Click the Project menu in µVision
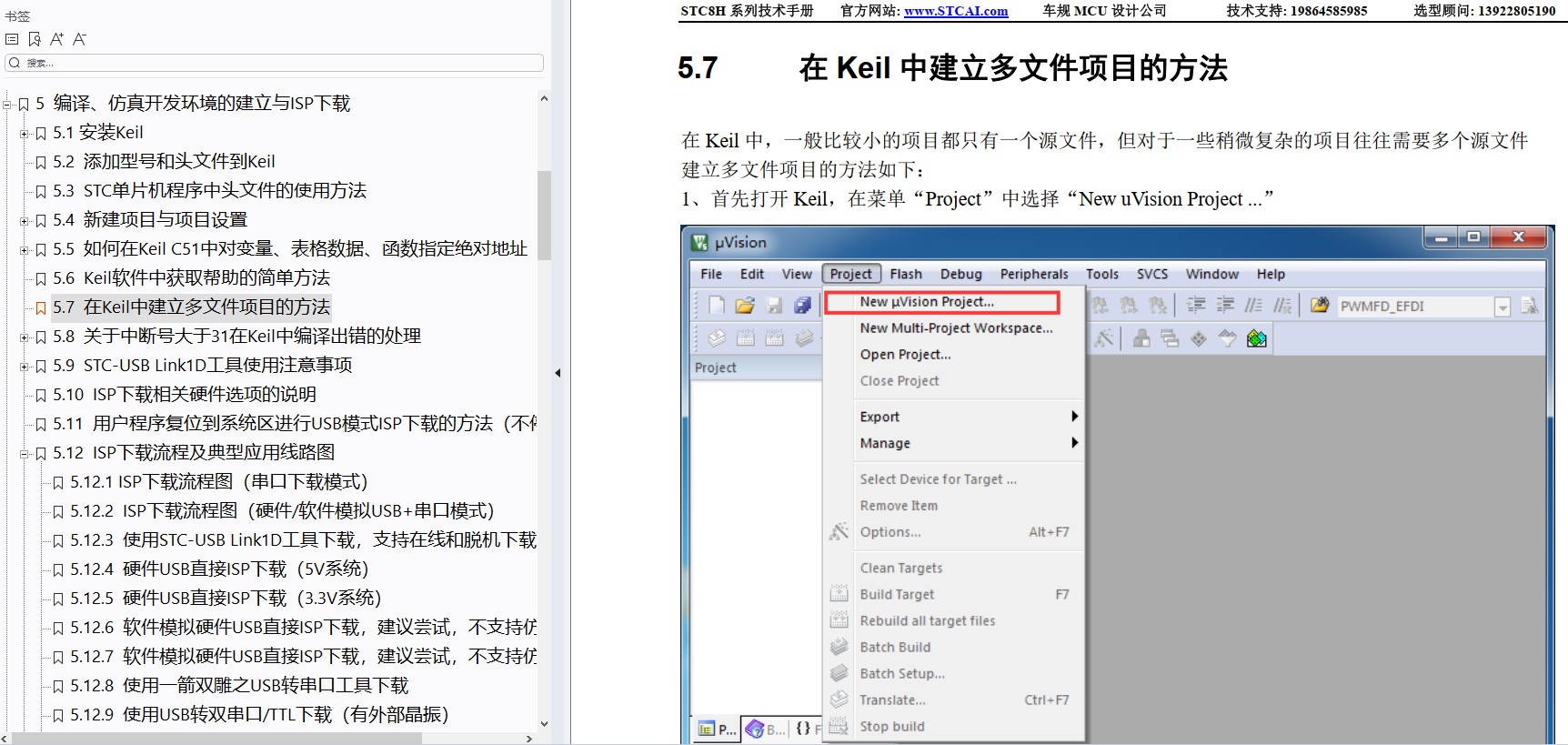This screenshot has height=745, width=1568. click(851, 274)
